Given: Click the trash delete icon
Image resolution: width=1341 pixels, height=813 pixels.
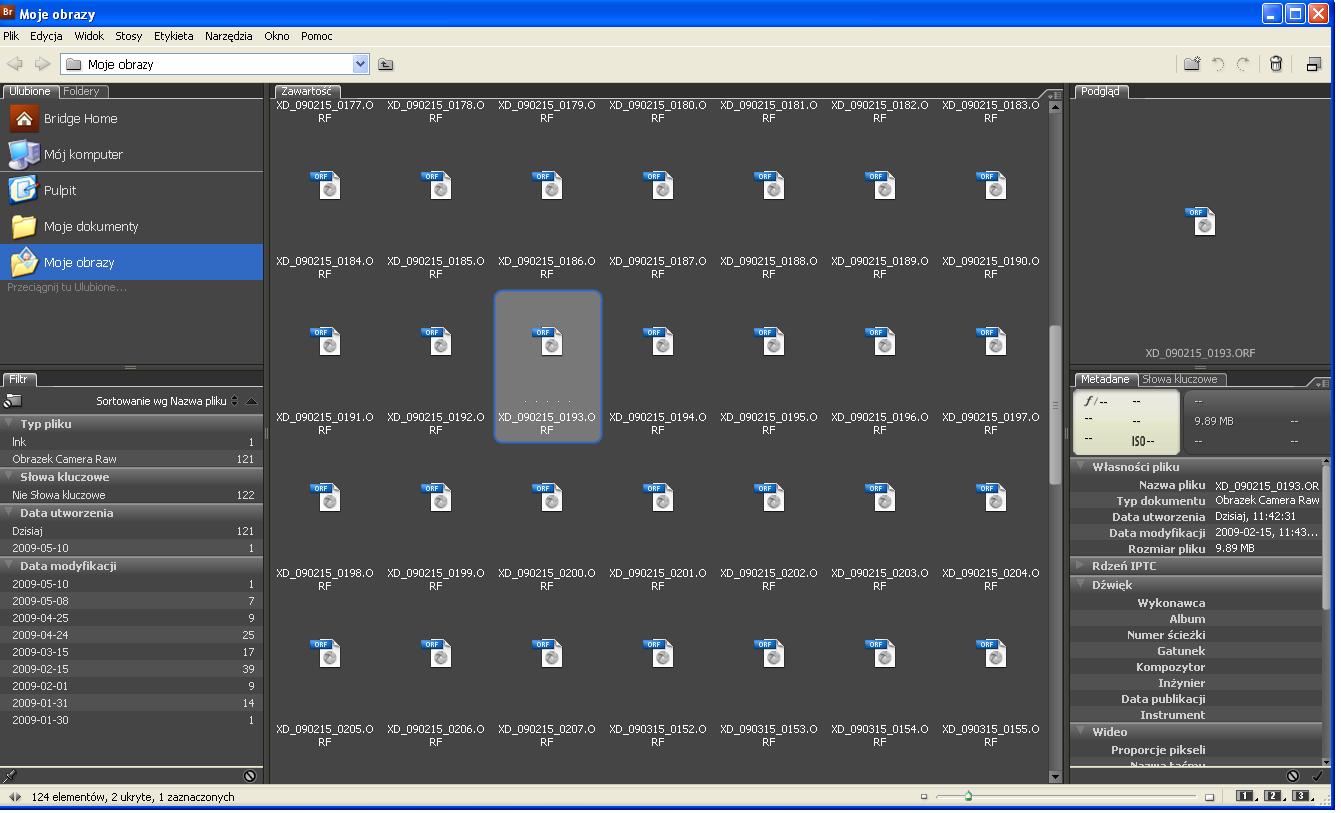Looking at the screenshot, I should point(1276,64).
